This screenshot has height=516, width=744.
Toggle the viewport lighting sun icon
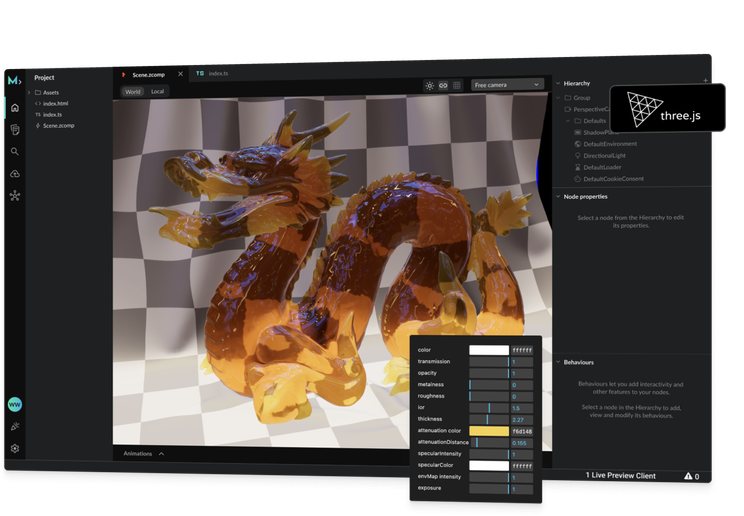(429, 85)
